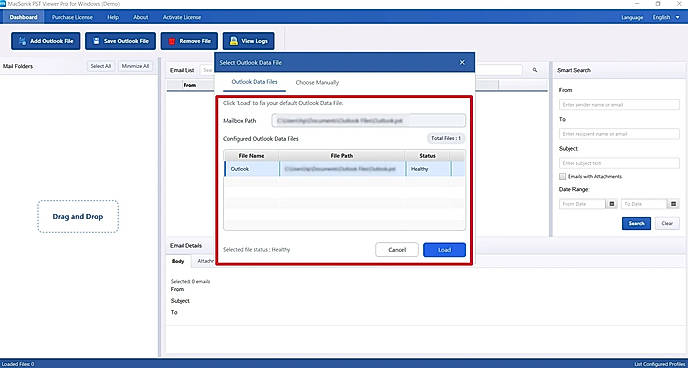Viewport: 688px width, 368px height.
Task: Open the To Date calendar icon
Action: coord(674,204)
